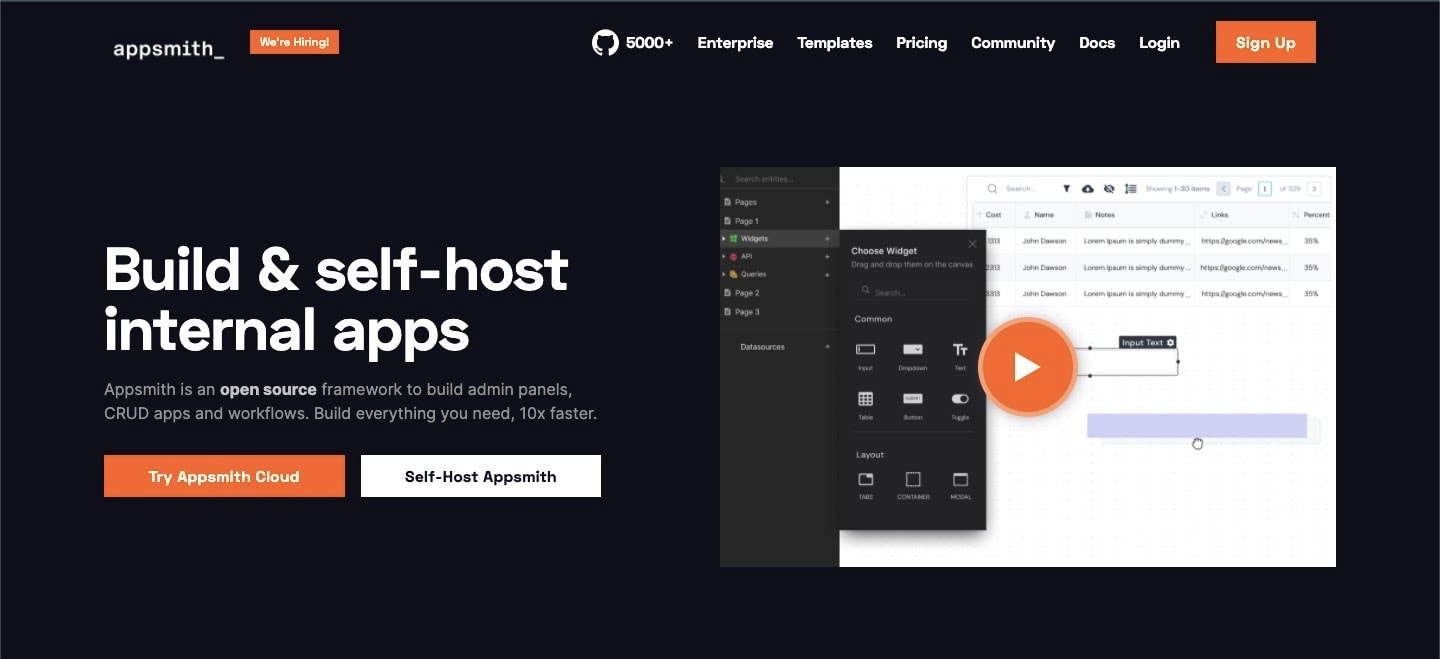Select the Dropdown widget
The height and width of the screenshot is (659, 1440).
pos(913,350)
